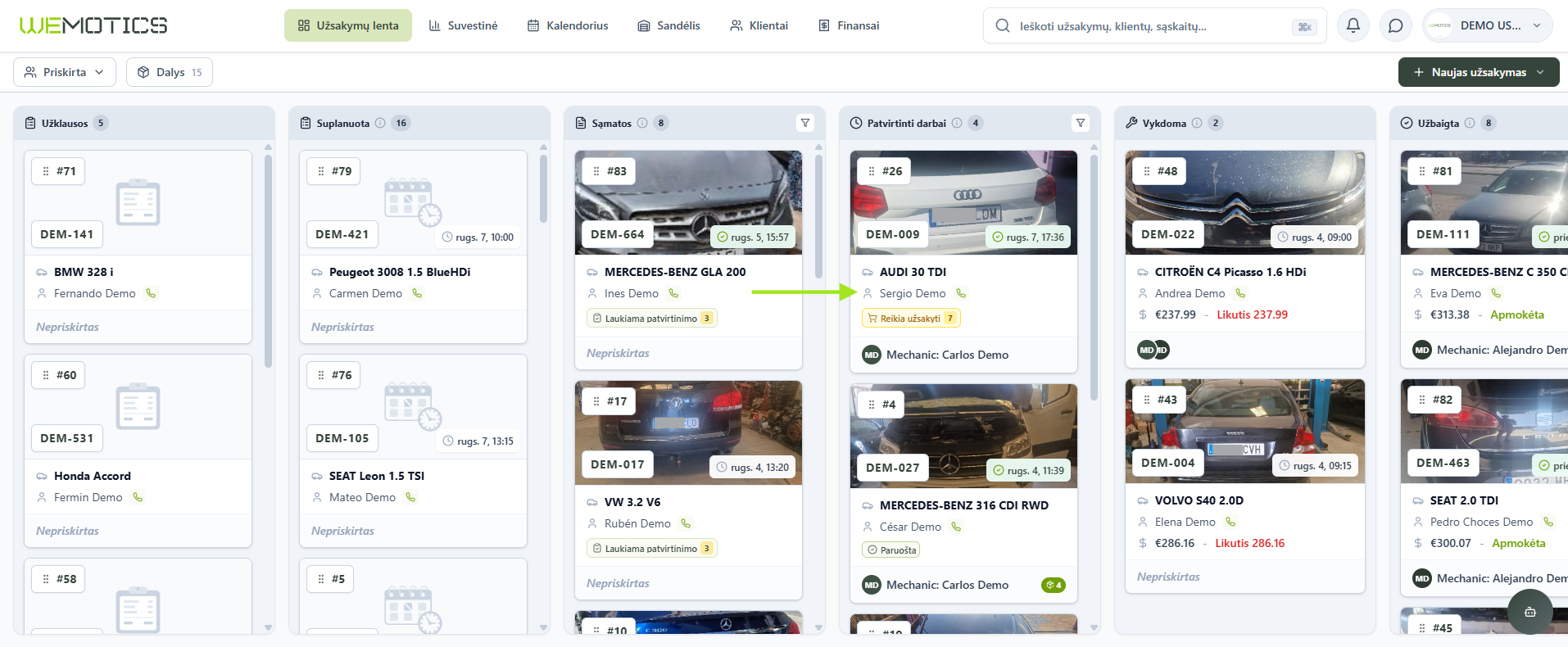Call Eva Demo via phone icon
Image resolution: width=1568 pixels, height=647 pixels.
click(1496, 293)
